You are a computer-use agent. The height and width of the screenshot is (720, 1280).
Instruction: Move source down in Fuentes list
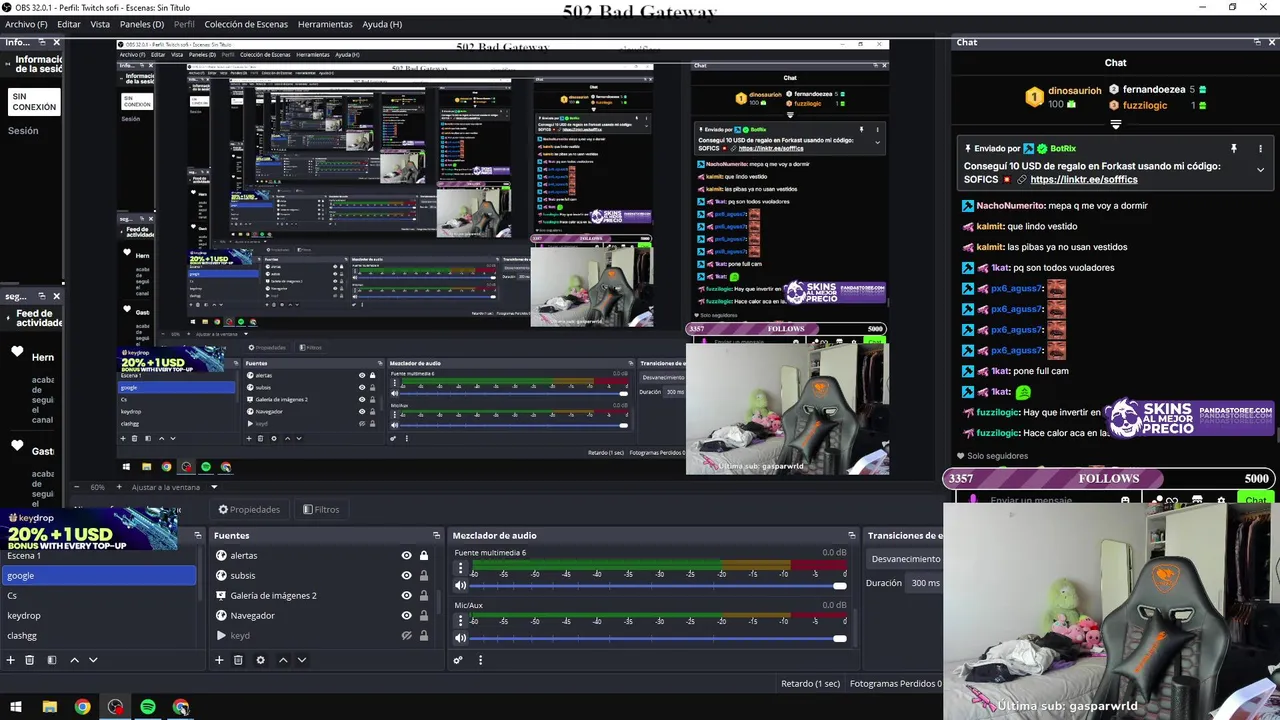[x=301, y=660]
